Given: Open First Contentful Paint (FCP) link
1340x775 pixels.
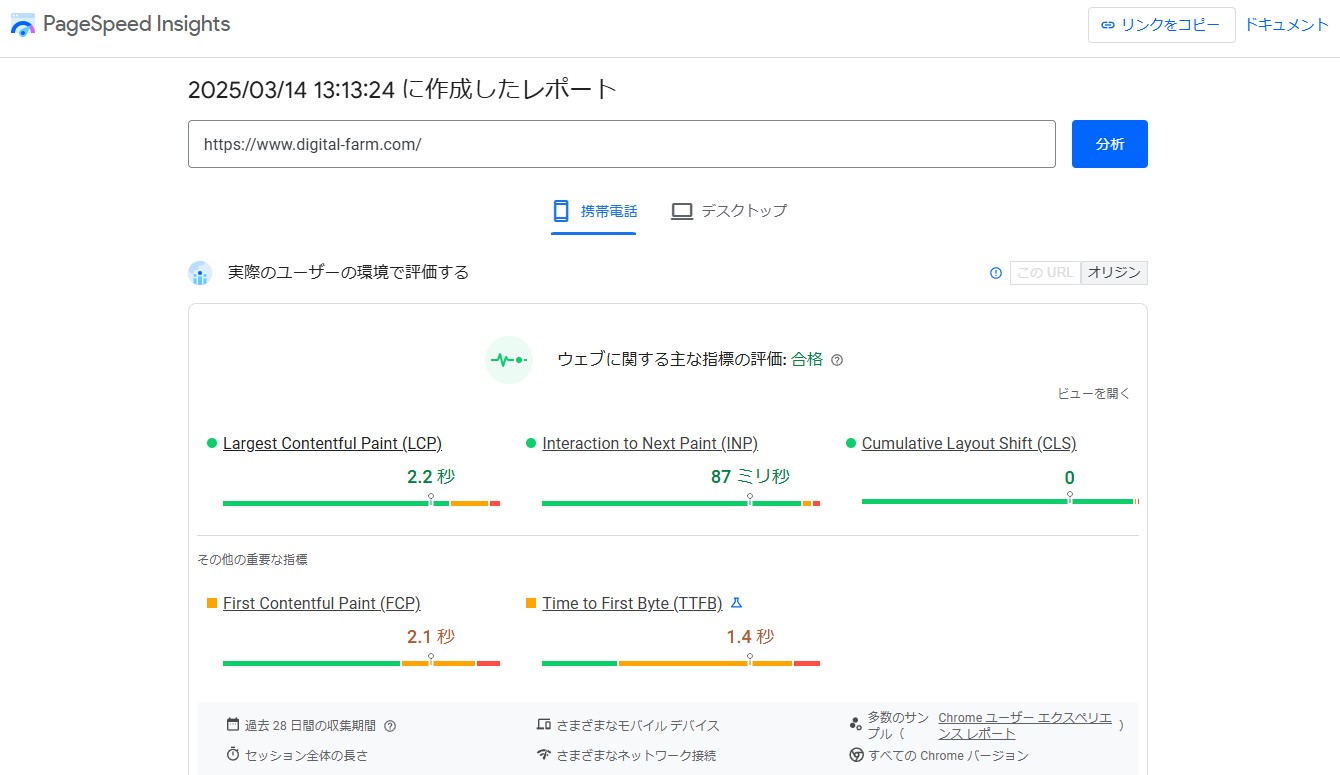Looking at the screenshot, I should coord(321,603).
